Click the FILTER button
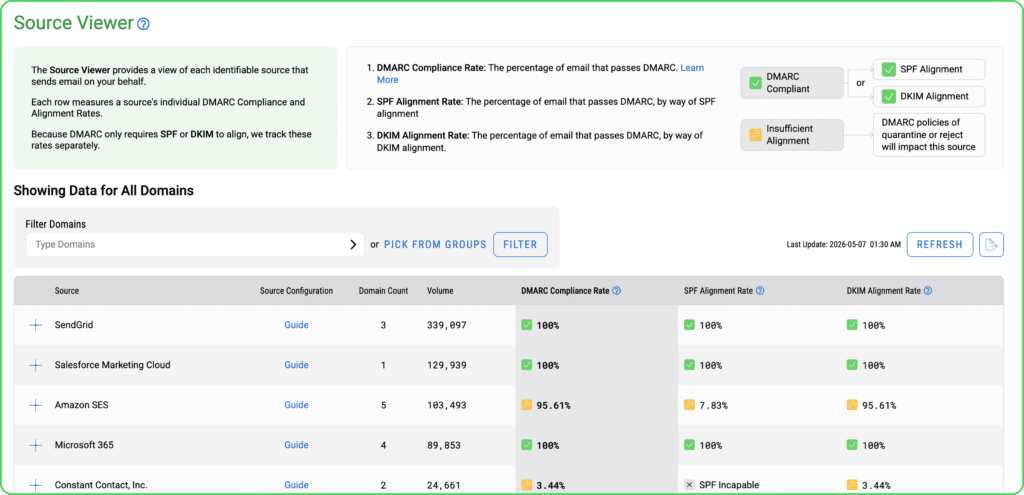Viewport: 1024px width, 495px height. pyautogui.click(x=520, y=245)
